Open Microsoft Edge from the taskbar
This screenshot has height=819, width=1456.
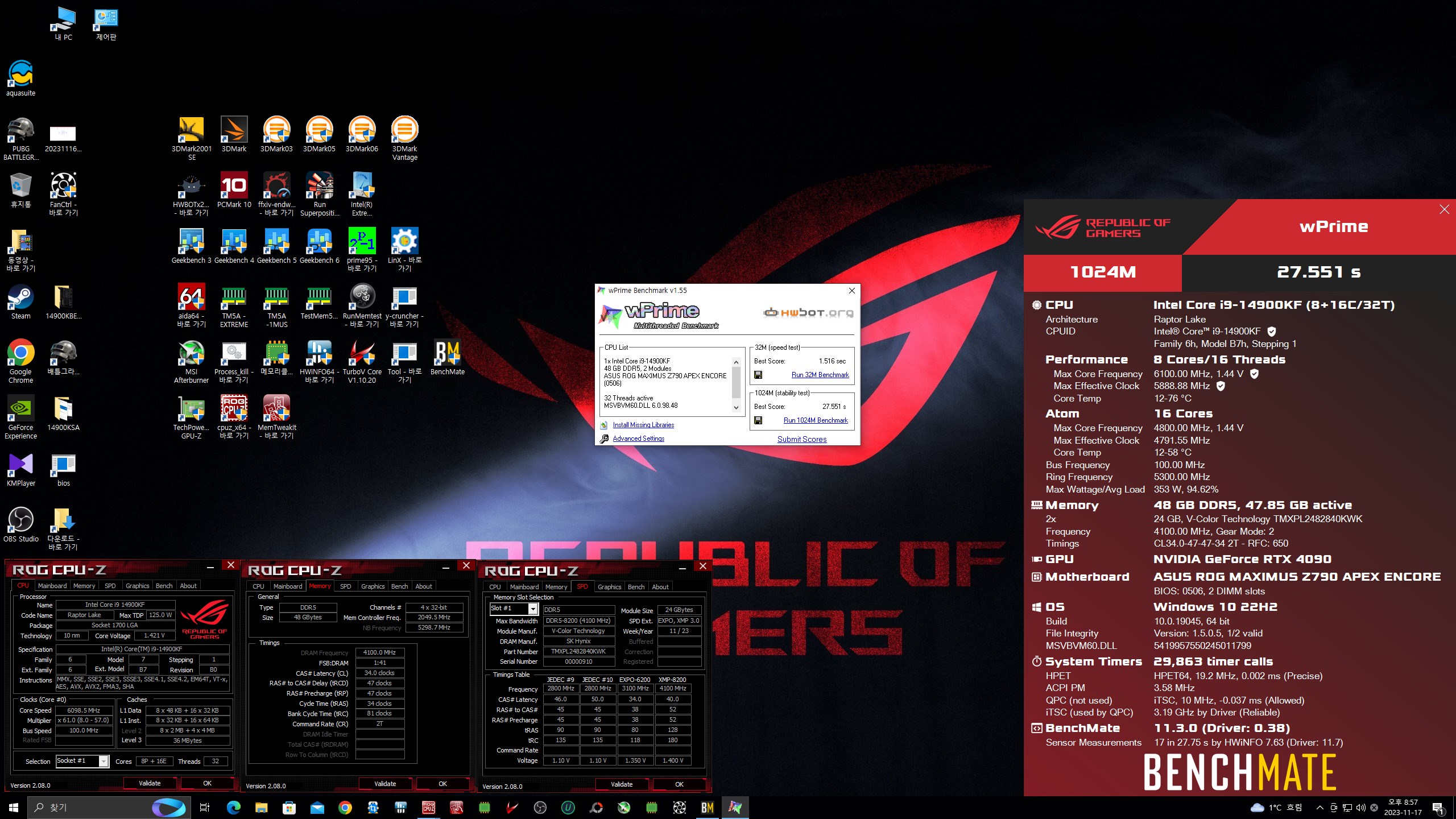click(x=233, y=808)
